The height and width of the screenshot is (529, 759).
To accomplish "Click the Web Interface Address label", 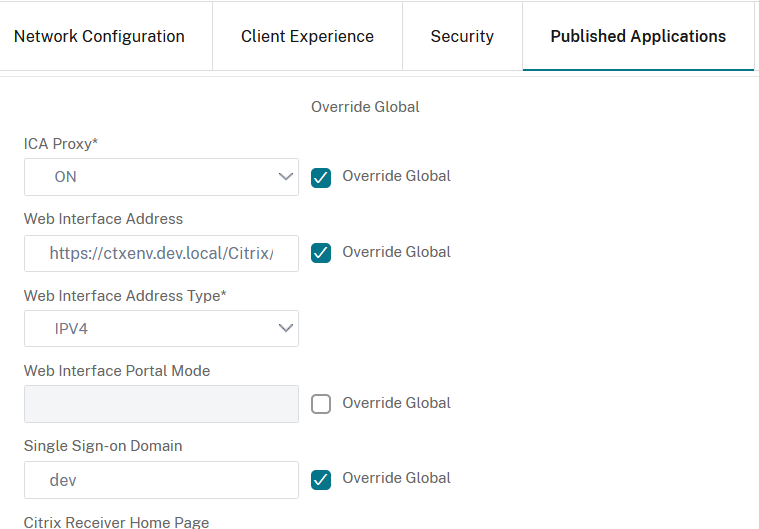I will 103,218.
